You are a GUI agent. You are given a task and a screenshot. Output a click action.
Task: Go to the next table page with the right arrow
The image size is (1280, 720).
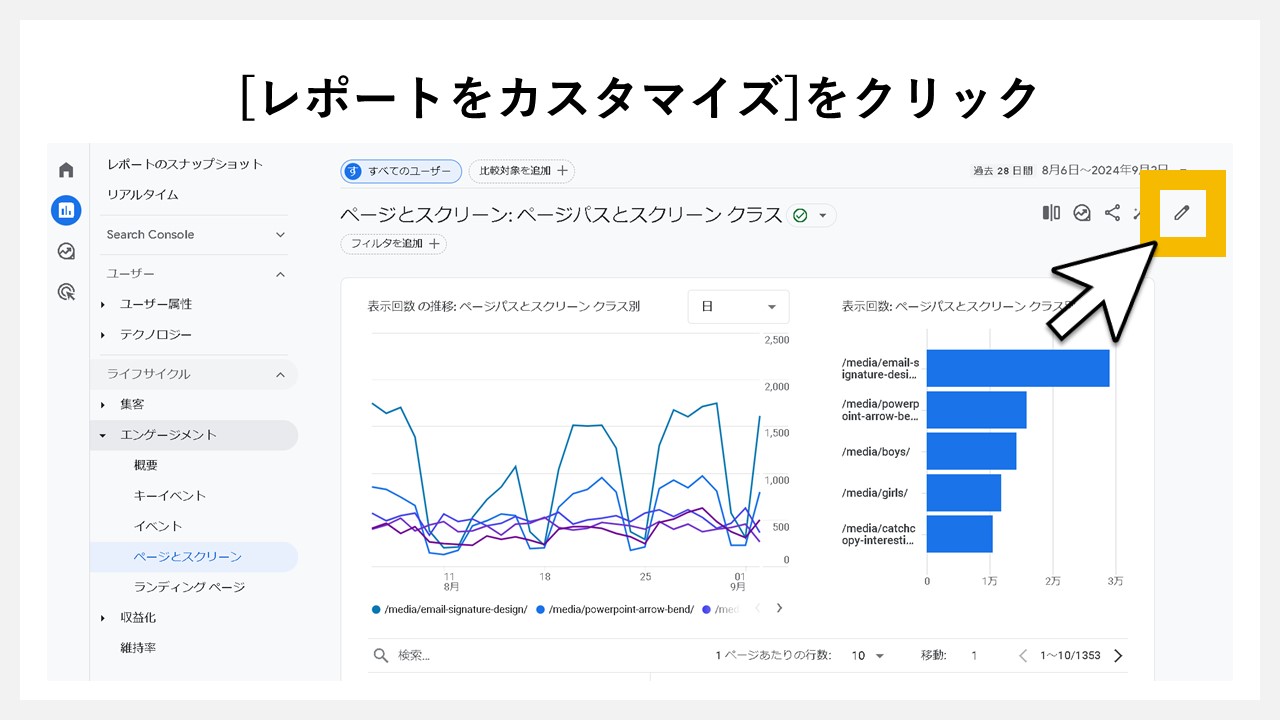pos(1117,655)
